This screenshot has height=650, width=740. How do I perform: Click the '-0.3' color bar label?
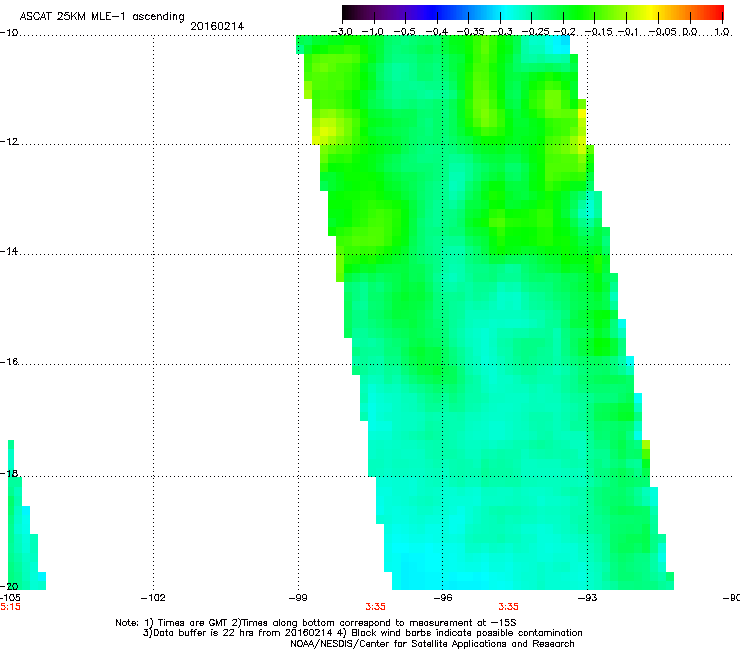[x=502, y=32]
